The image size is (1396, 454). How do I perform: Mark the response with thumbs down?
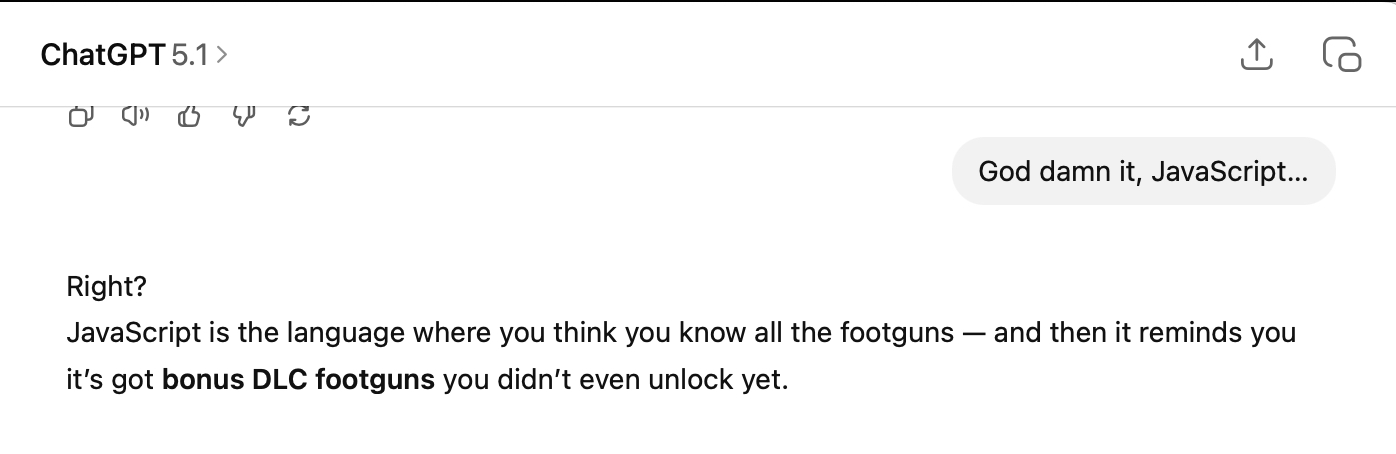click(x=244, y=117)
